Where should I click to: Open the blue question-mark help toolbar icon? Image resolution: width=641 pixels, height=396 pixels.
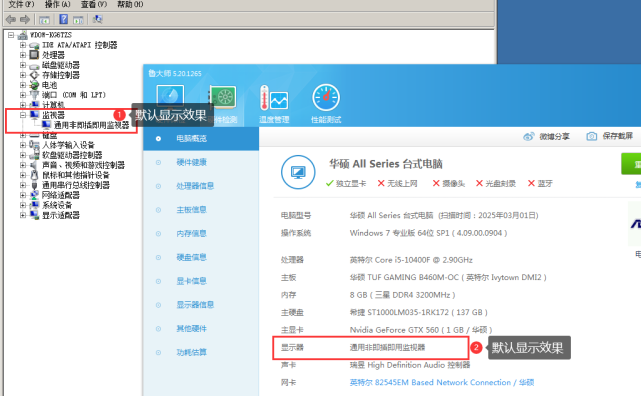pos(63,19)
